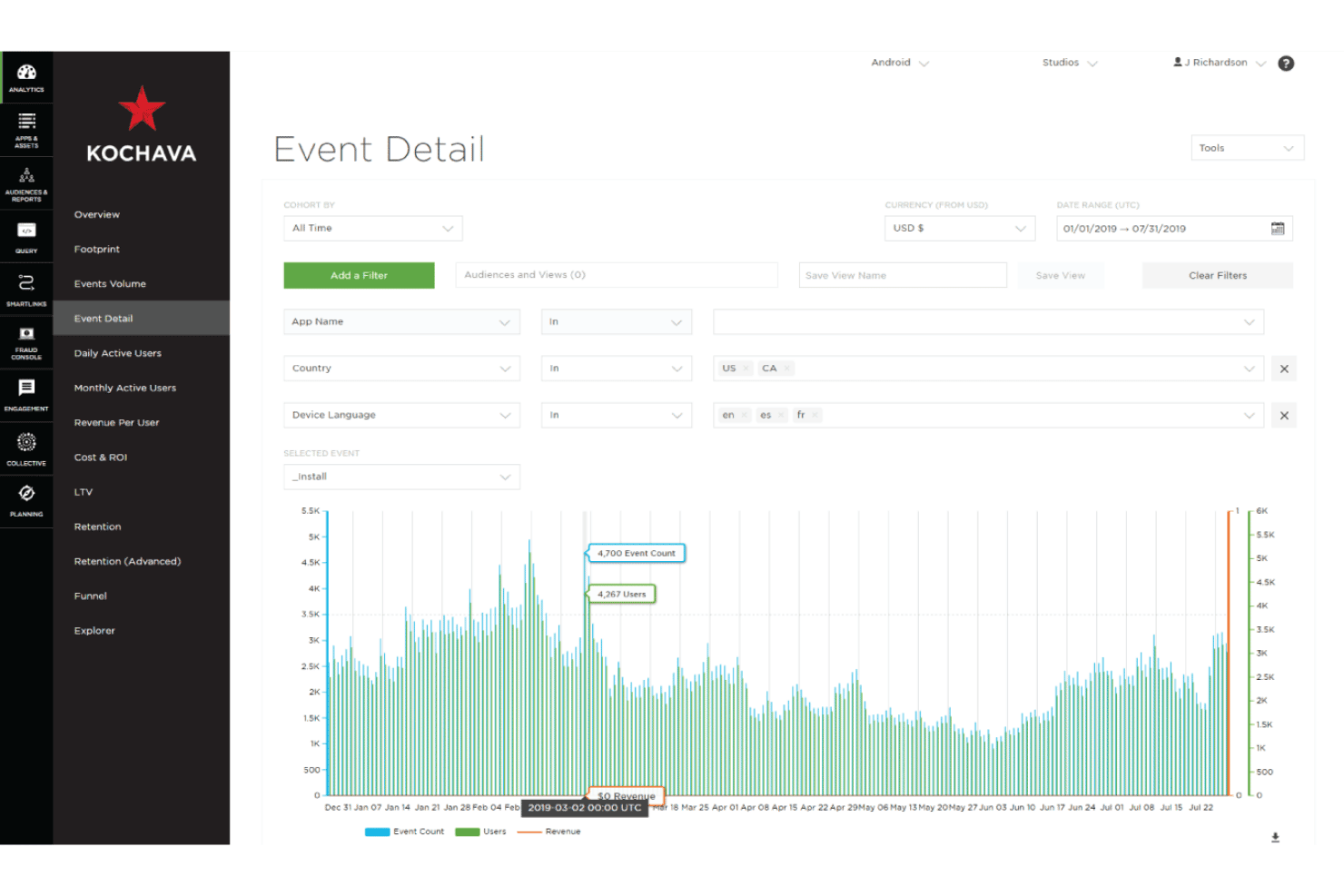This screenshot has width=1344, height=896.
Task: Open the Studios dropdown
Action: pos(1070,63)
